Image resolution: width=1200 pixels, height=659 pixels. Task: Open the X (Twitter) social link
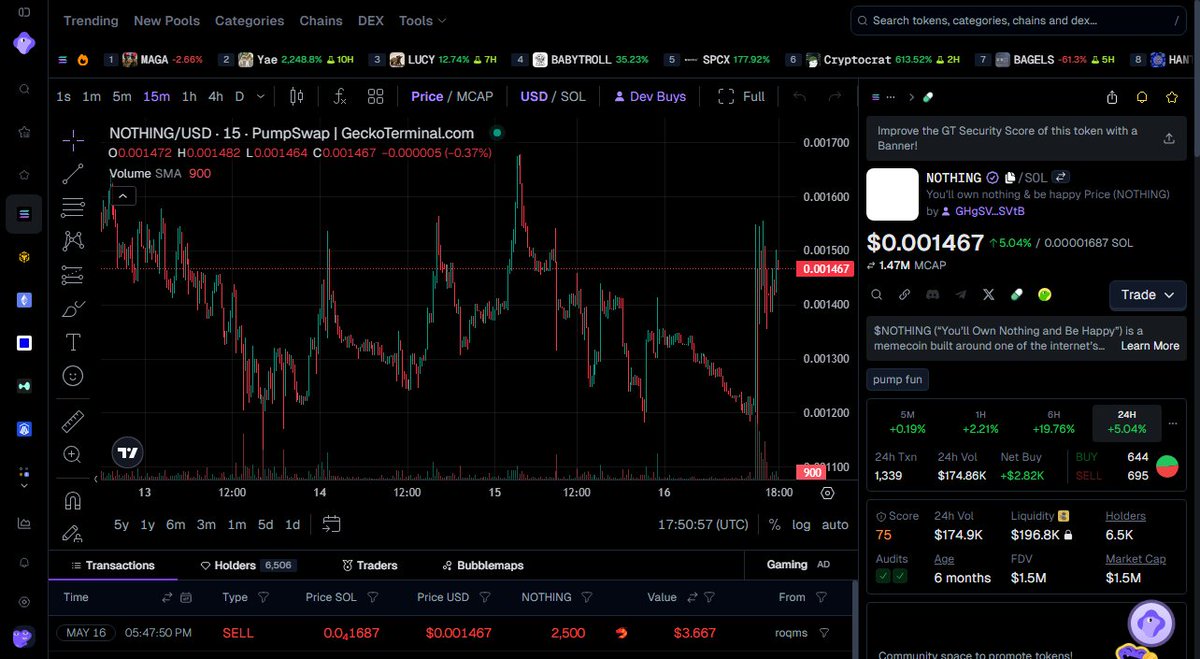989,295
